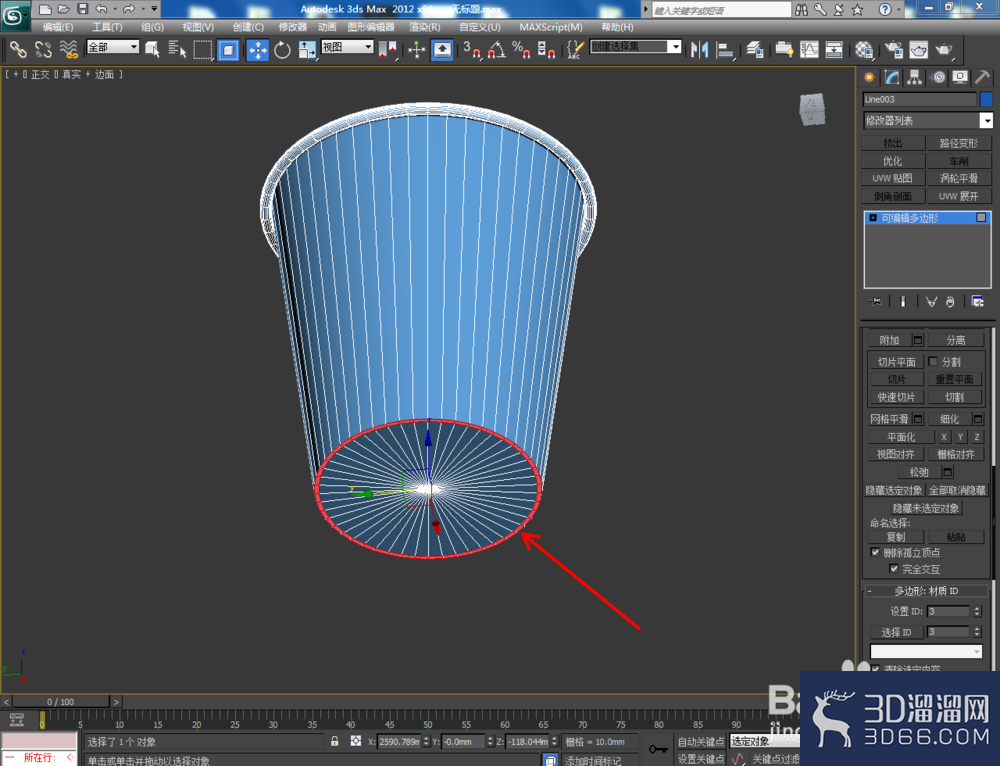Click the Mirror tool icon
This screenshot has width=1000, height=766.
coord(700,49)
